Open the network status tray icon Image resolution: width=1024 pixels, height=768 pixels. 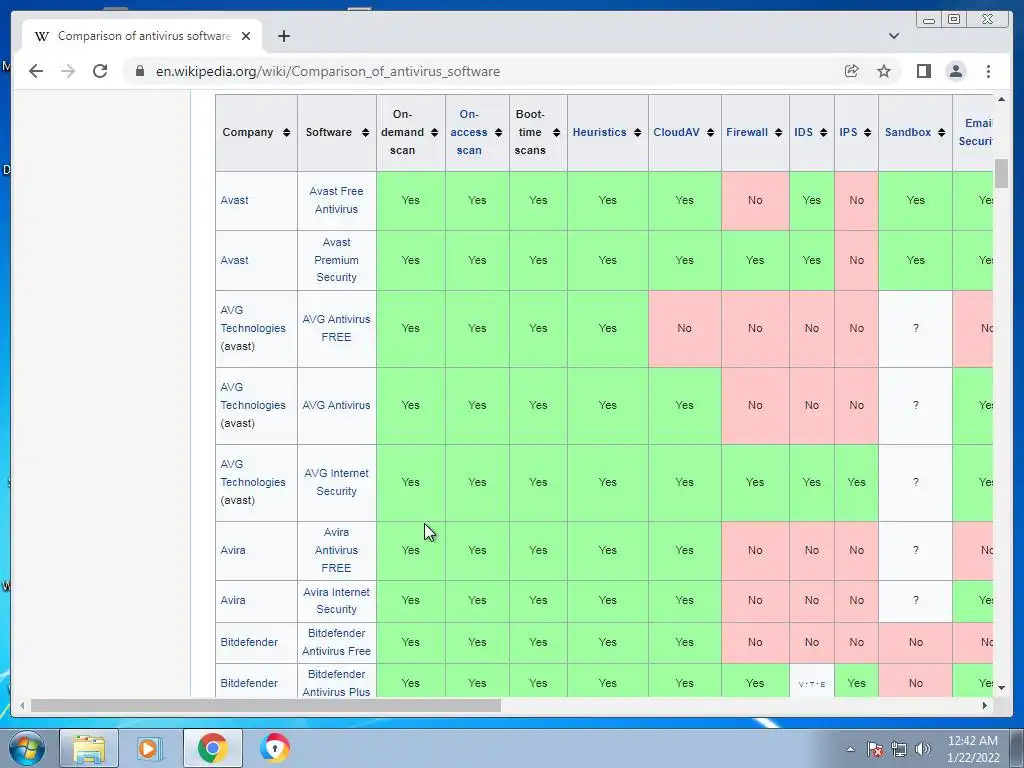point(899,749)
